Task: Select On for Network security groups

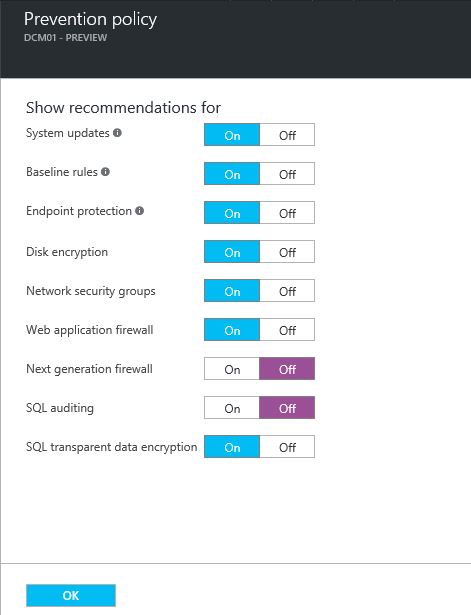Action: point(232,291)
